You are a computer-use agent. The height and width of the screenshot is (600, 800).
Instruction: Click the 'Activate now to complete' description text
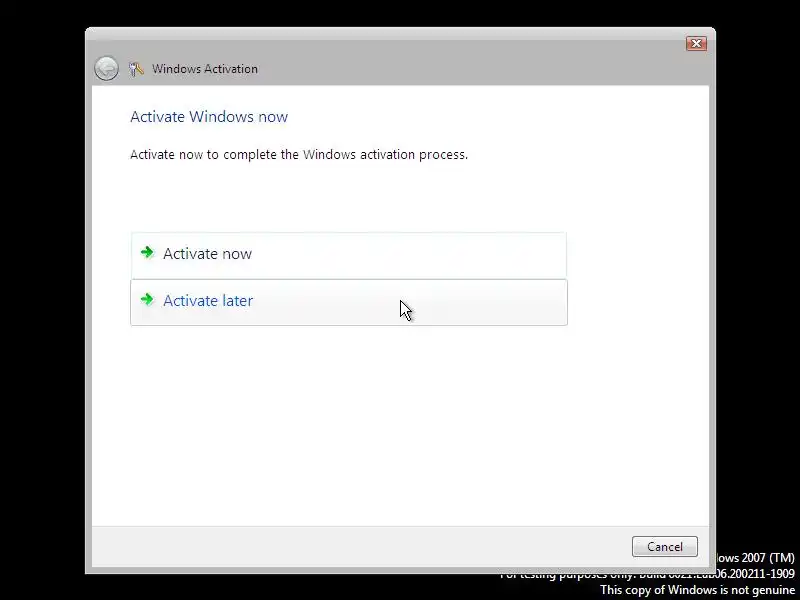click(299, 155)
